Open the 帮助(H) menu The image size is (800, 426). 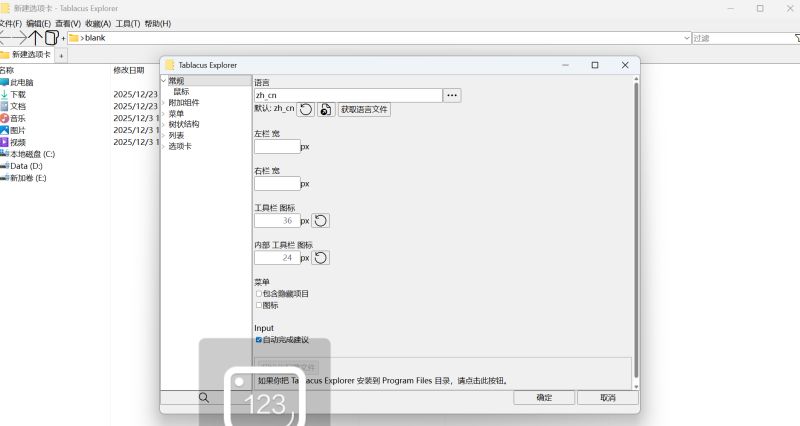point(158,23)
